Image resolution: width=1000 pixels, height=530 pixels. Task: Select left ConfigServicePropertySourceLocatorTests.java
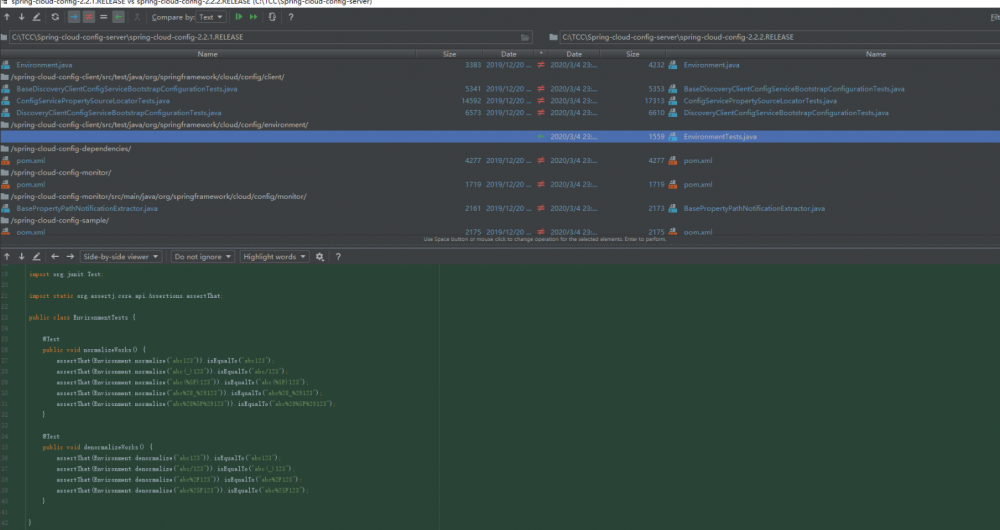pos(93,101)
